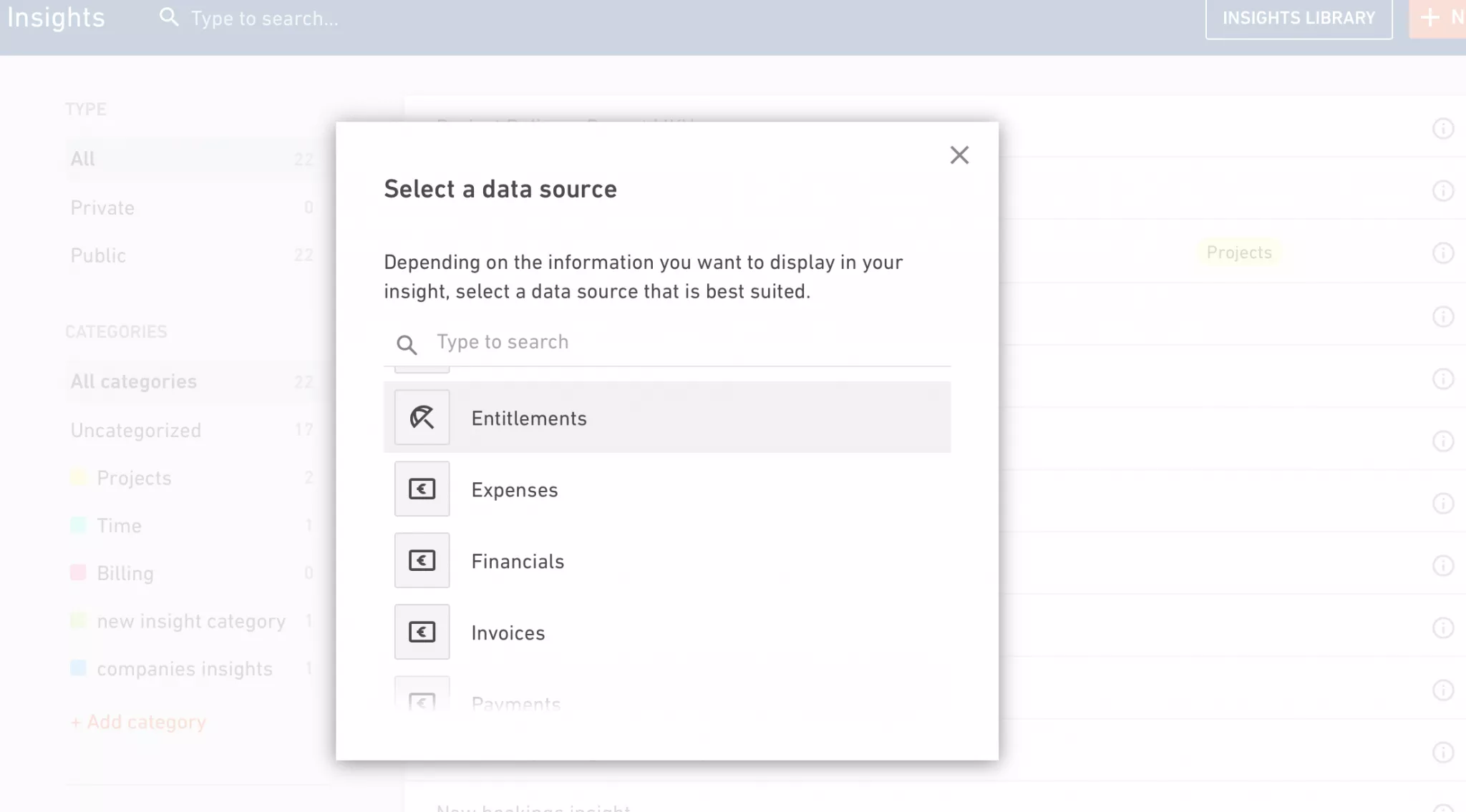Click the Financials euro icon

pos(422,560)
